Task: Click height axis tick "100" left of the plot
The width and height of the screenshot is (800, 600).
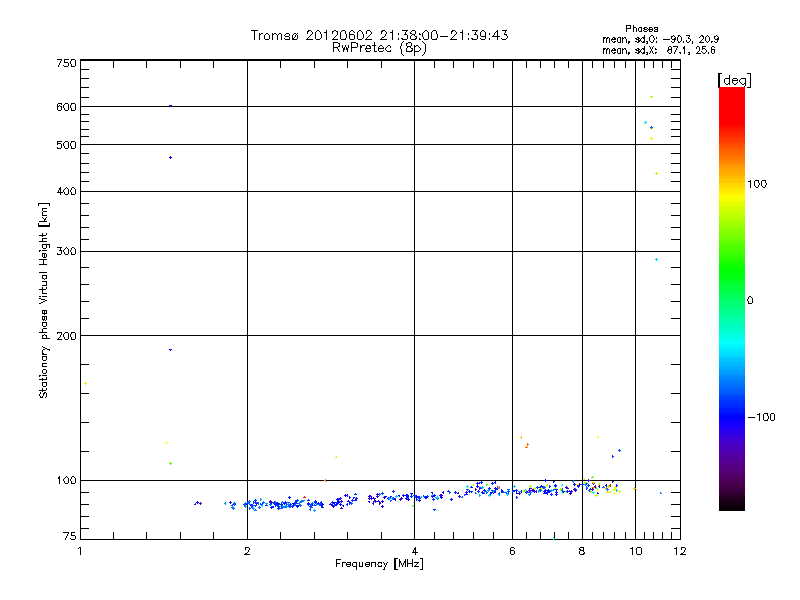Action: click(x=66, y=480)
